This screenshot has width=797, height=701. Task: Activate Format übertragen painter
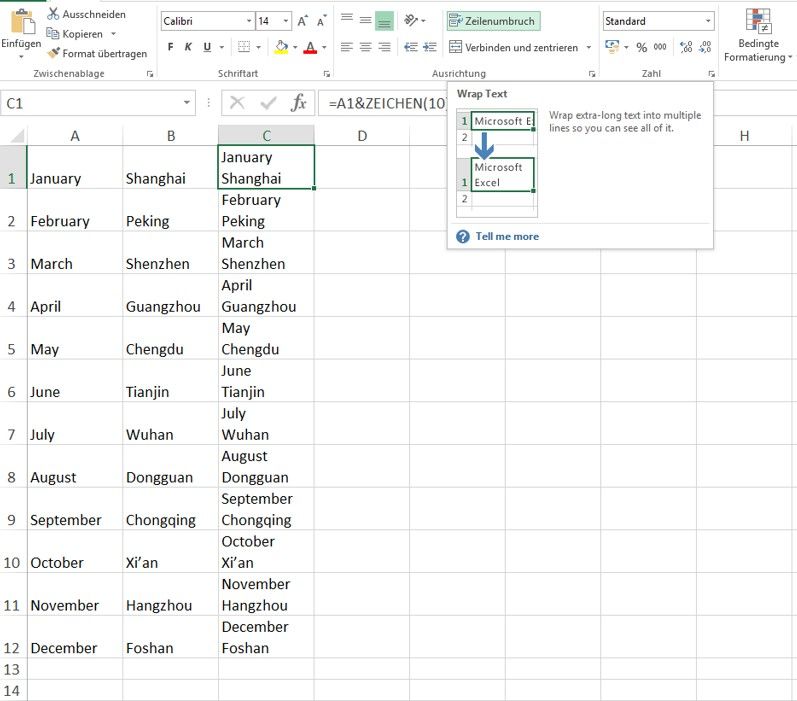[97, 53]
